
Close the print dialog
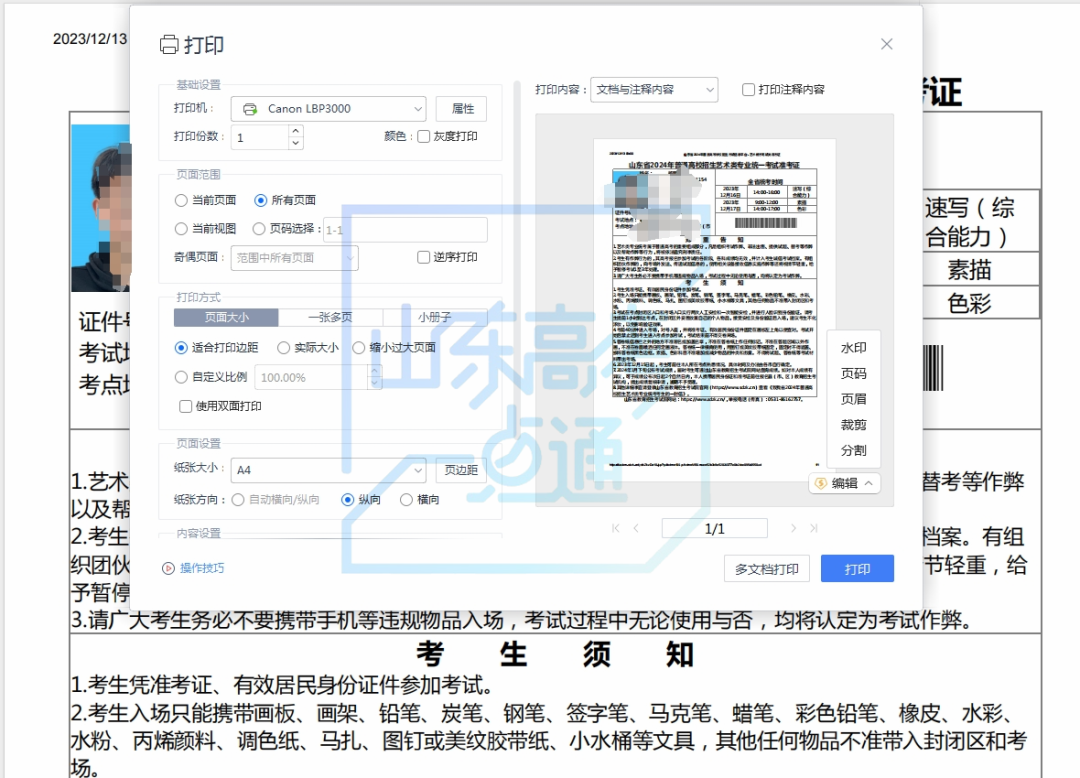[x=886, y=44]
